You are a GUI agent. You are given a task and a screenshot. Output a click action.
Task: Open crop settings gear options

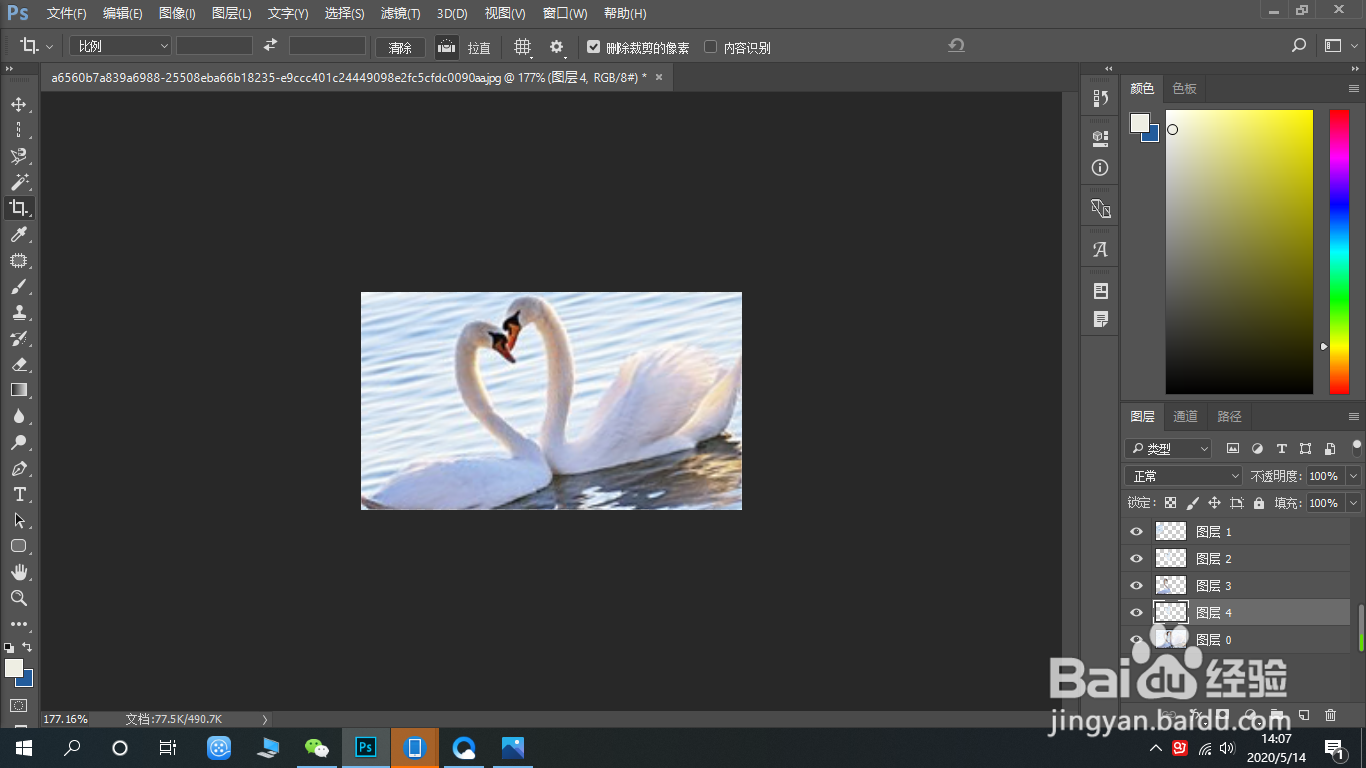pos(557,47)
